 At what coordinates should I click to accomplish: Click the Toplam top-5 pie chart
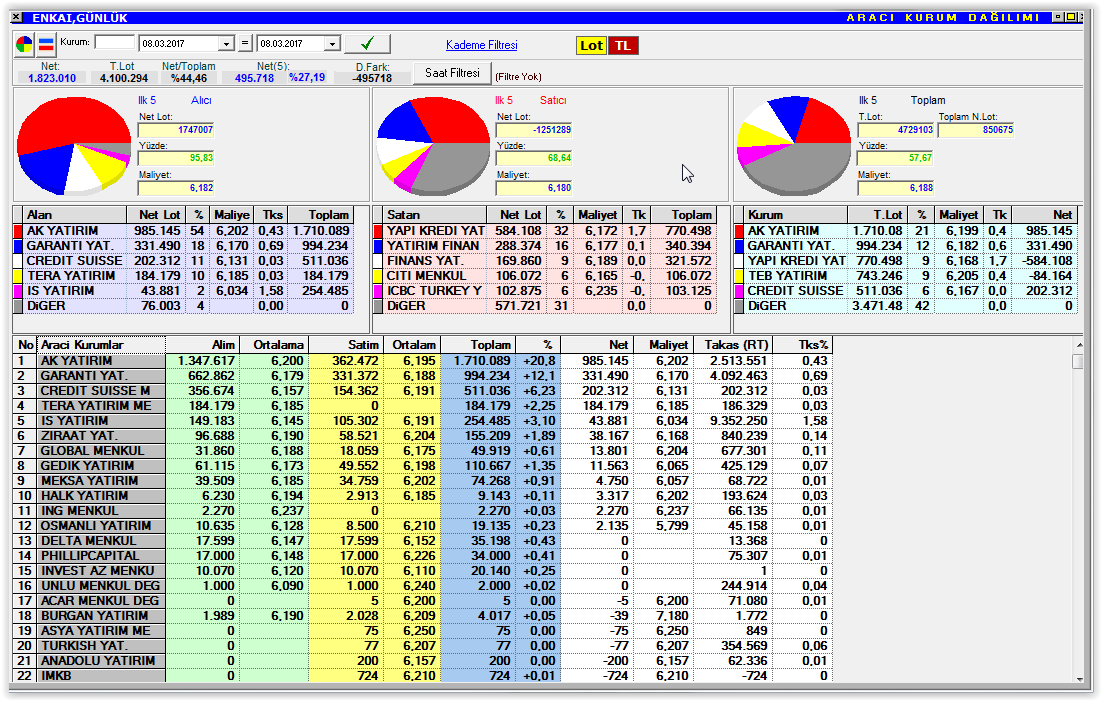coord(794,146)
